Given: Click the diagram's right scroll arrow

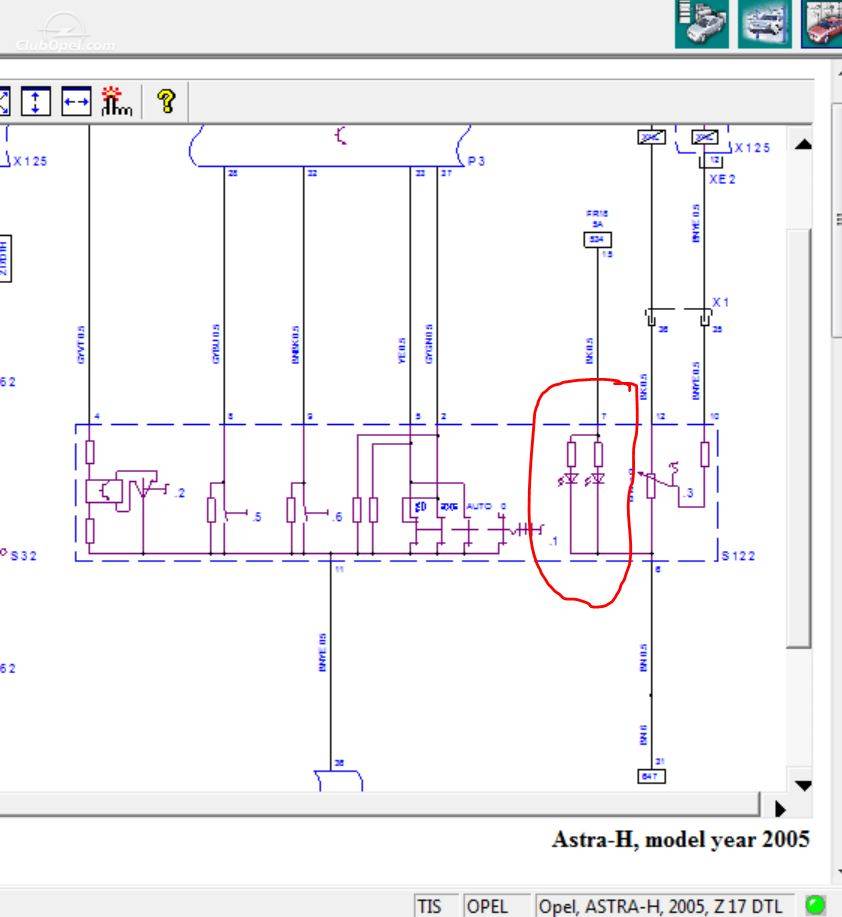Looking at the screenshot, I should [780, 808].
